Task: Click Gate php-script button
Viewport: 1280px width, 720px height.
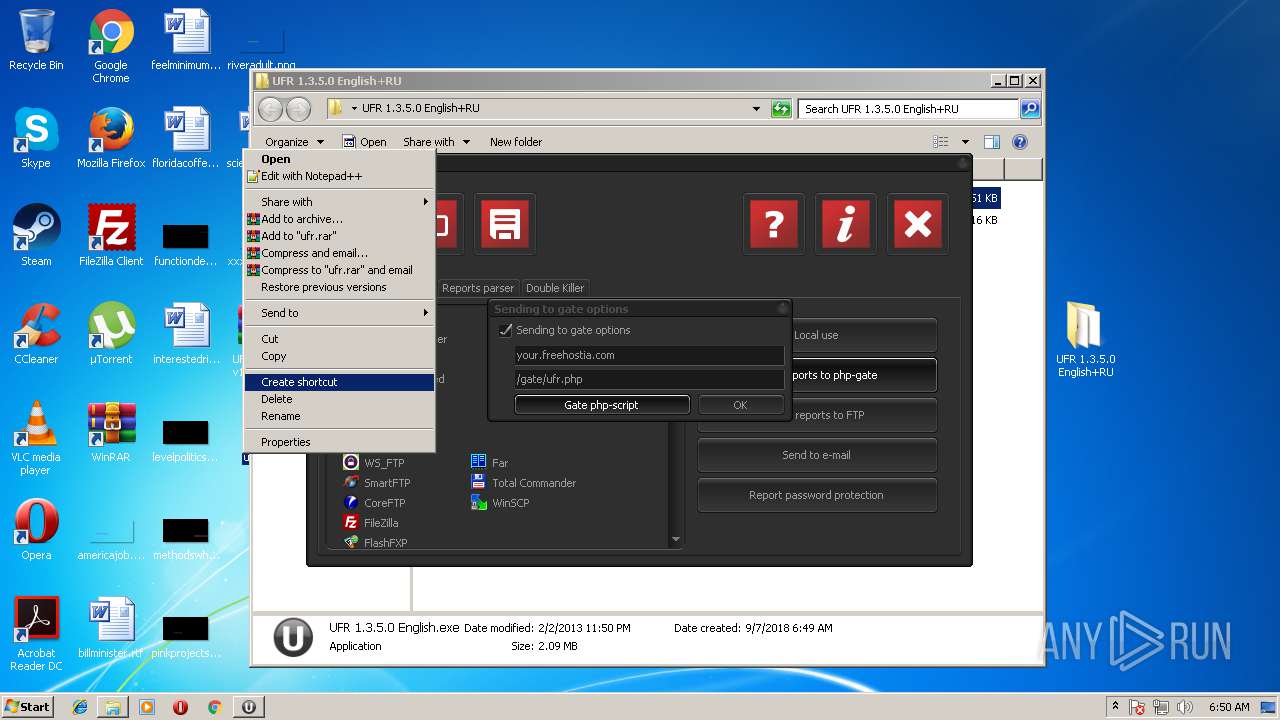Action: (x=602, y=405)
